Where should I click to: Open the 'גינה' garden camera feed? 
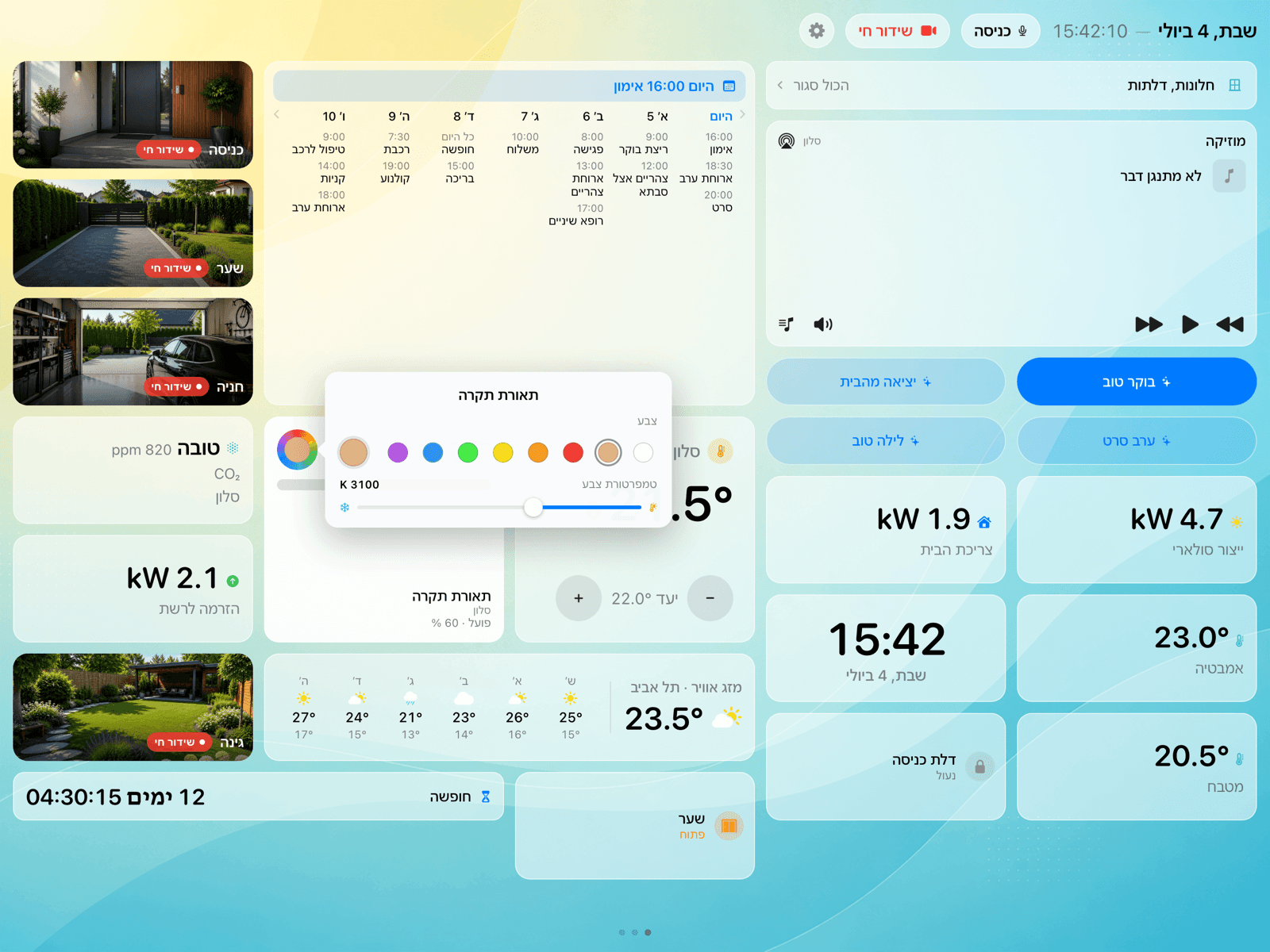tap(133, 707)
